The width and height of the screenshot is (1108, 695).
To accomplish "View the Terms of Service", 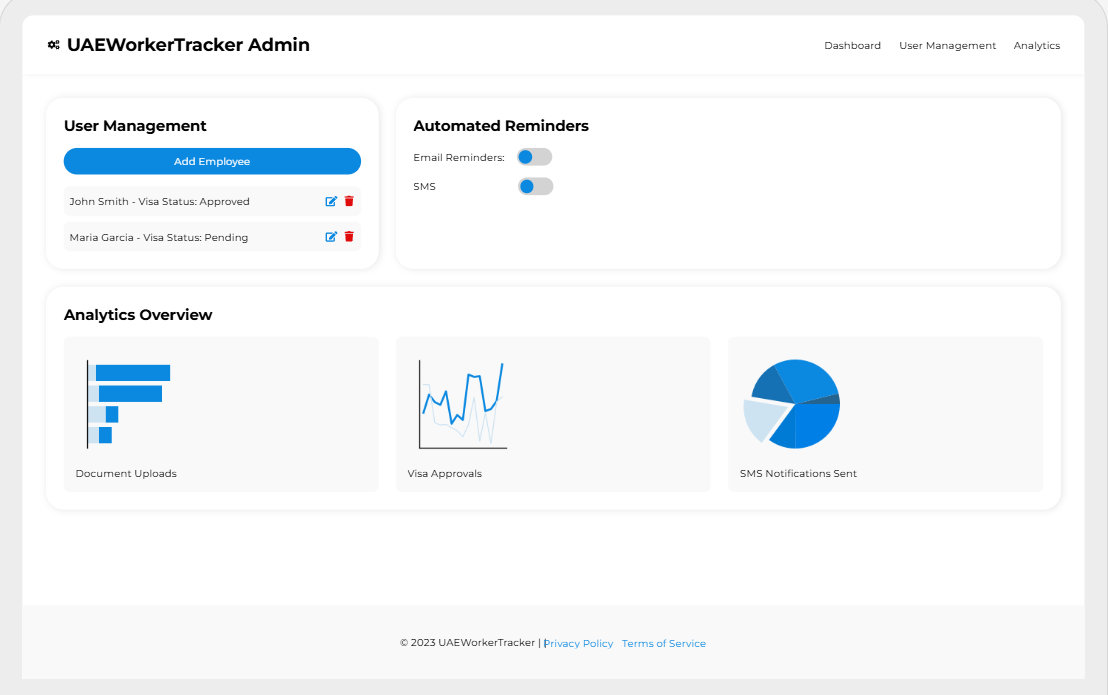I will [x=663, y=643].
